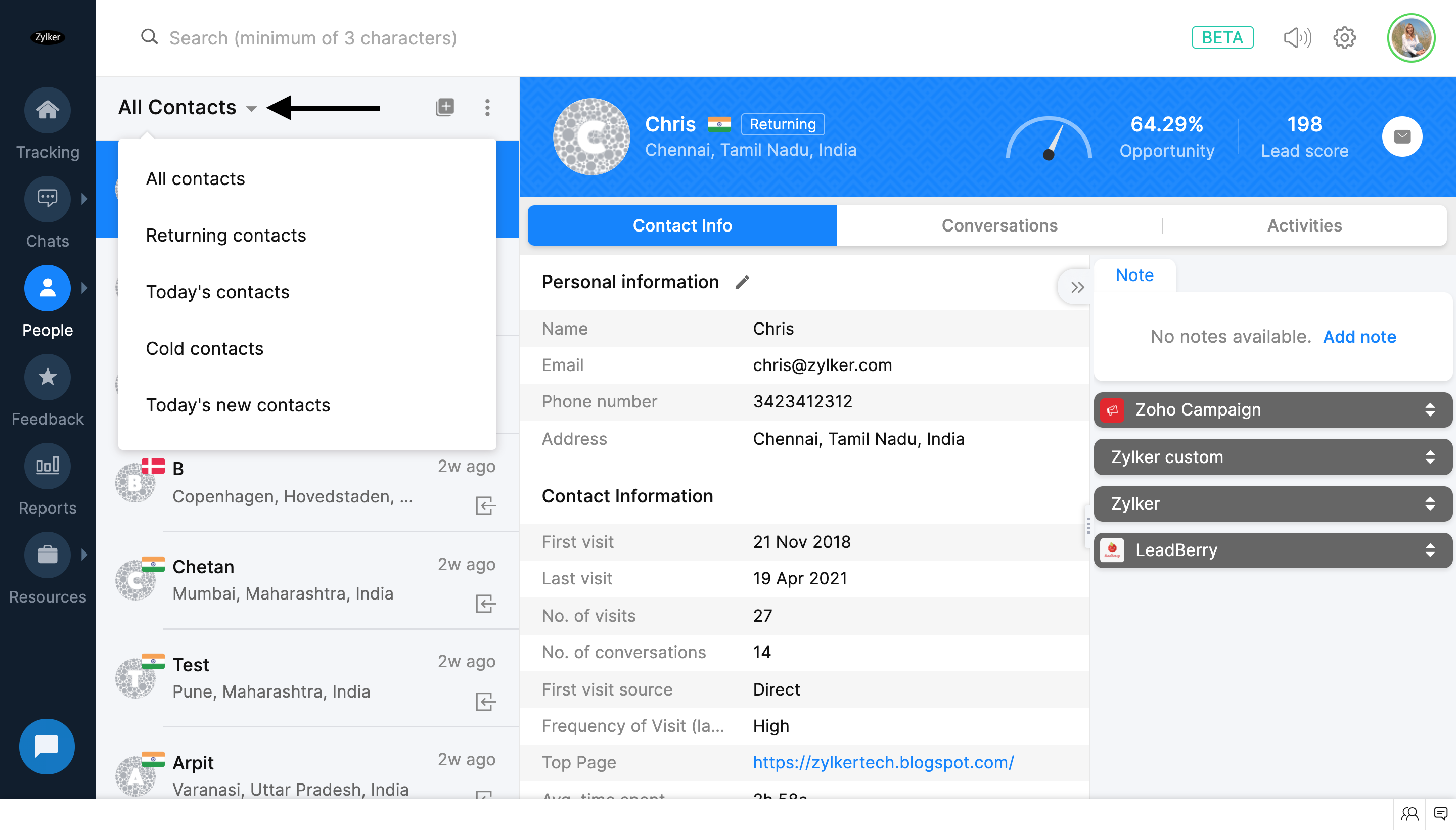This screenshot has width=1456, height=830.
Task: Open the Chats sidebar icon
Action: tap(48, 199)
